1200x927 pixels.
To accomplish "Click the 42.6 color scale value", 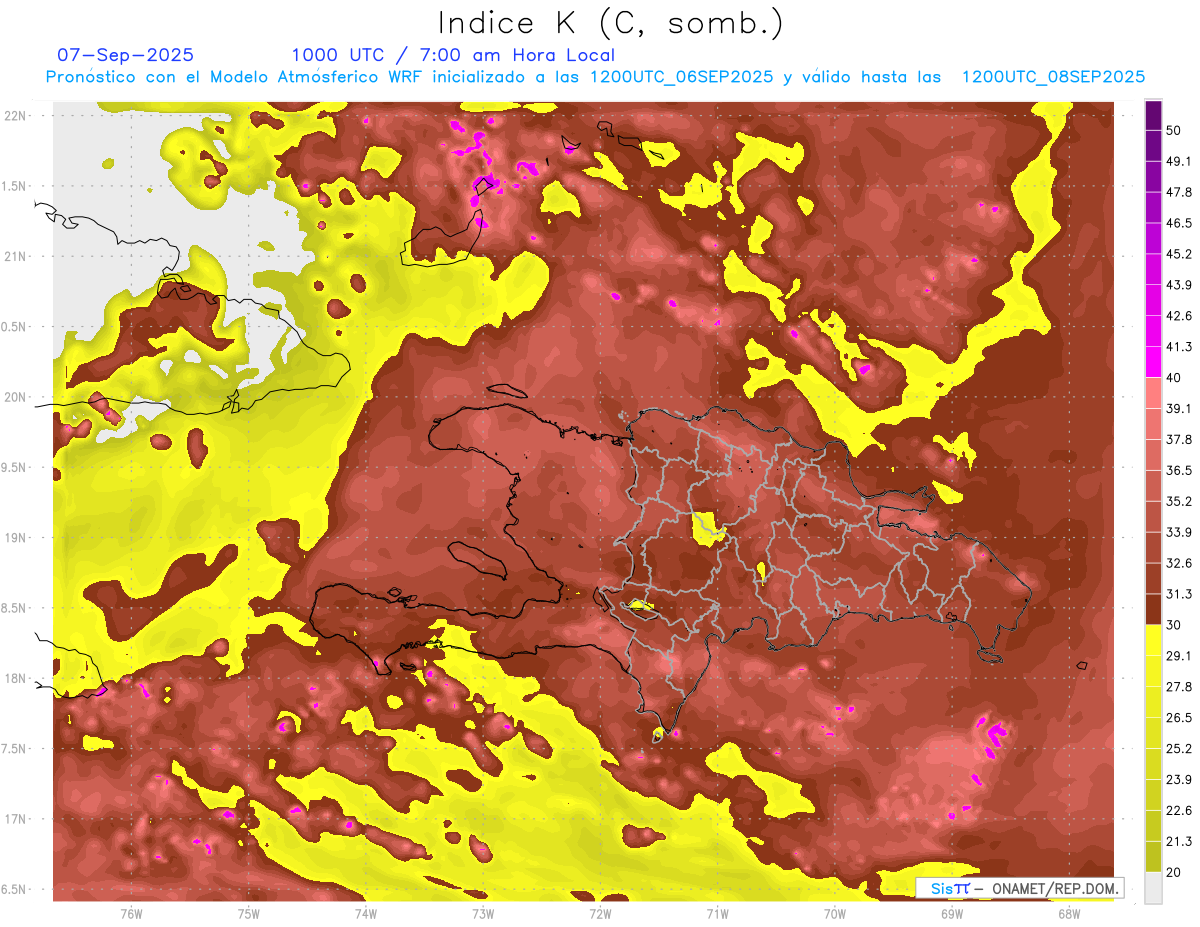I will click(x=1179, y=316).
